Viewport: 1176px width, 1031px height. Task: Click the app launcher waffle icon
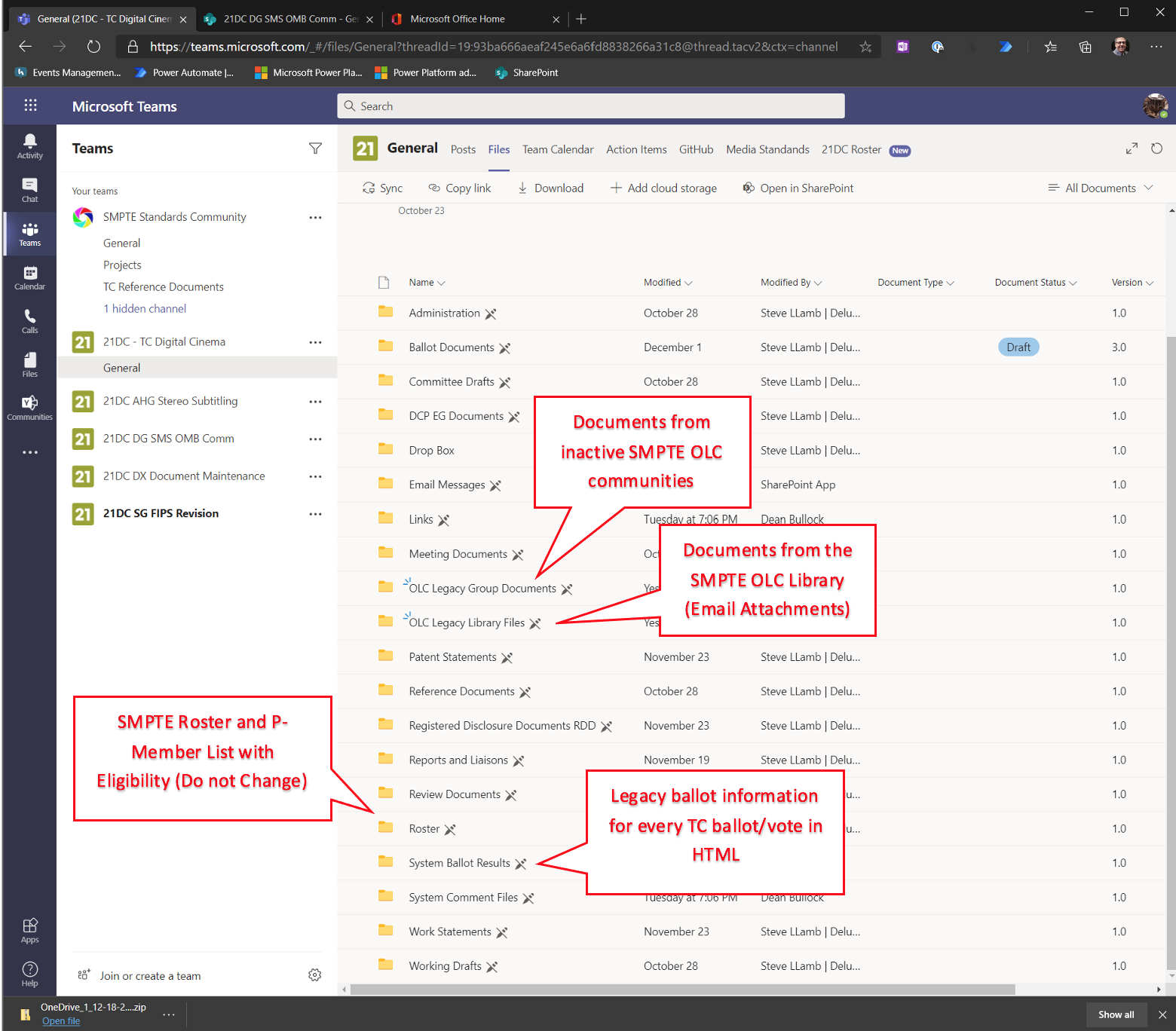coord(30,106)
